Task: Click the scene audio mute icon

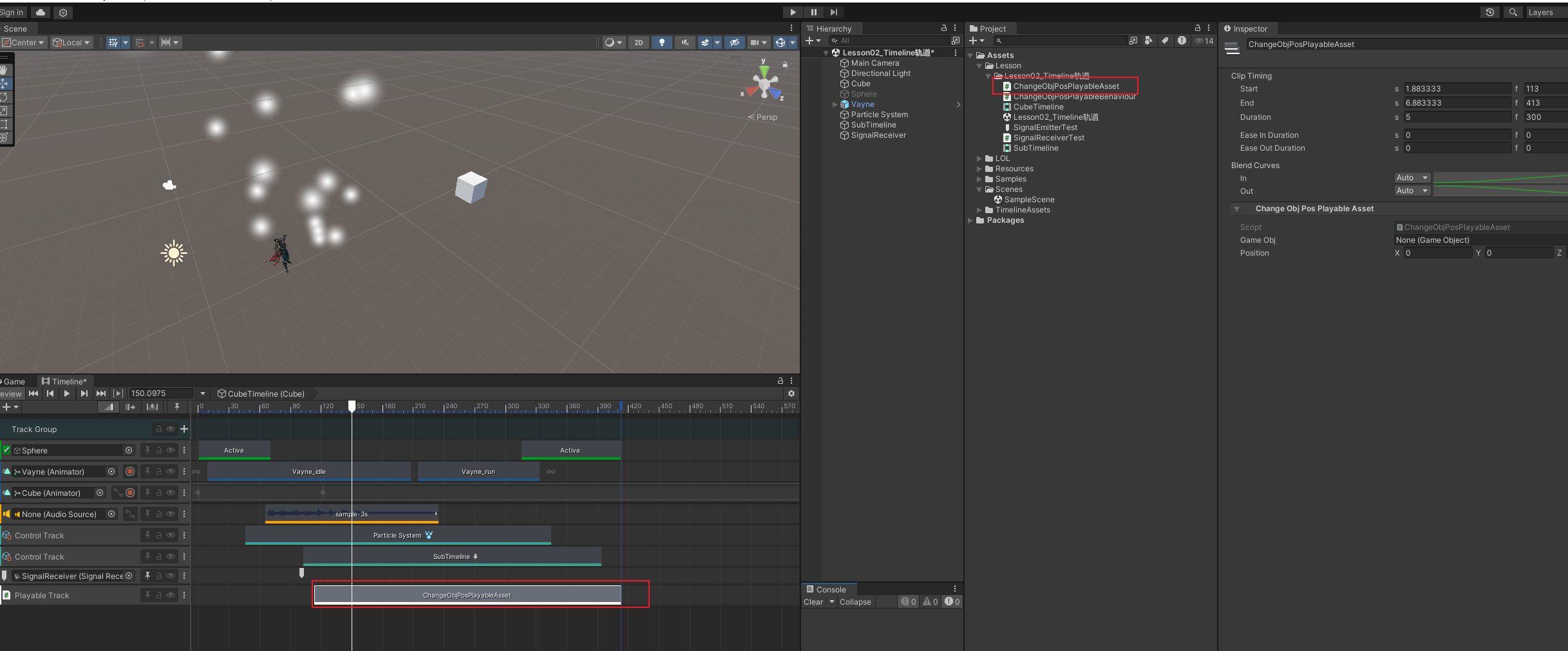Action: [685, 42]
